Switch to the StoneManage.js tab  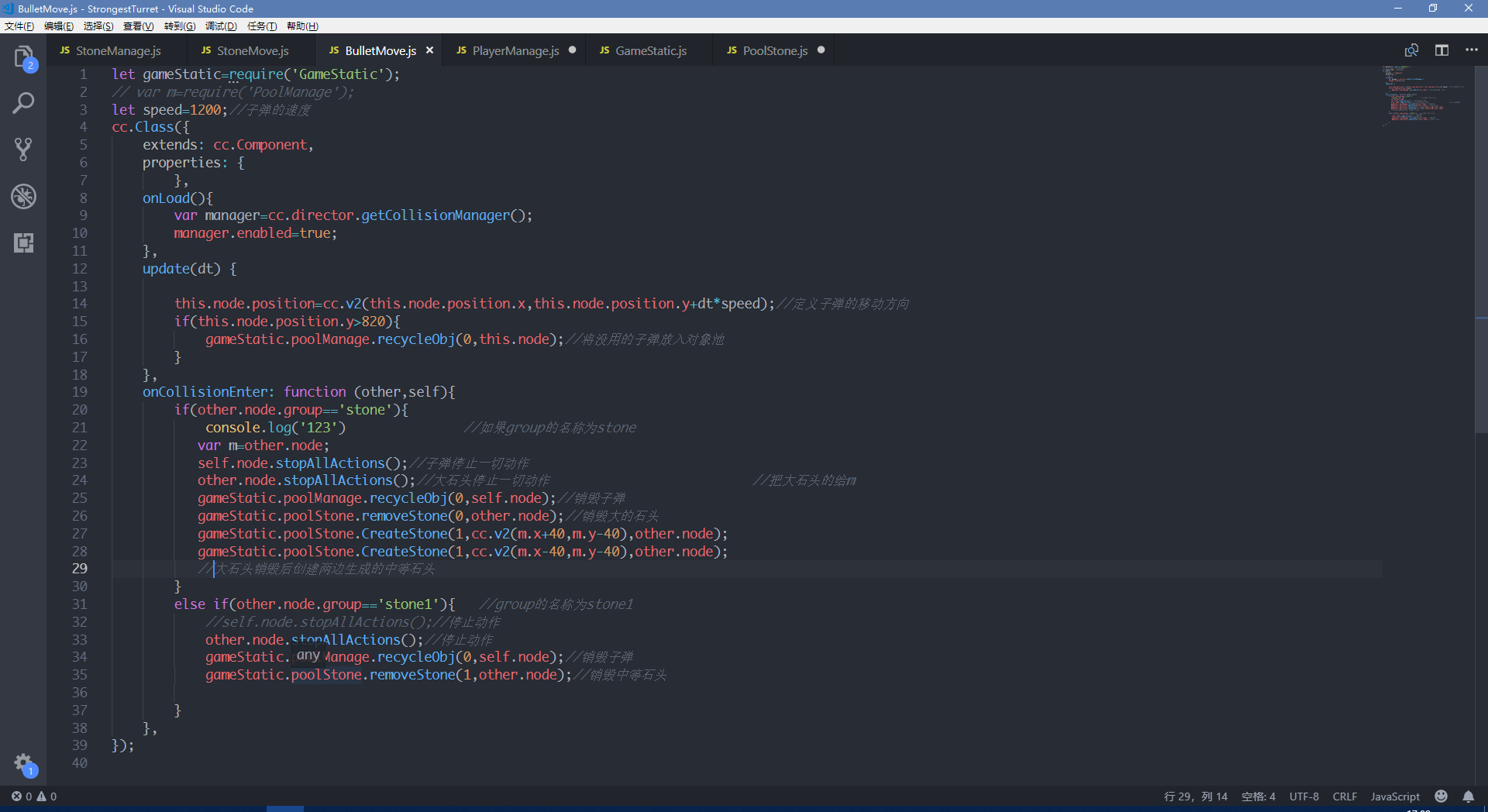[x=118, y=51]
